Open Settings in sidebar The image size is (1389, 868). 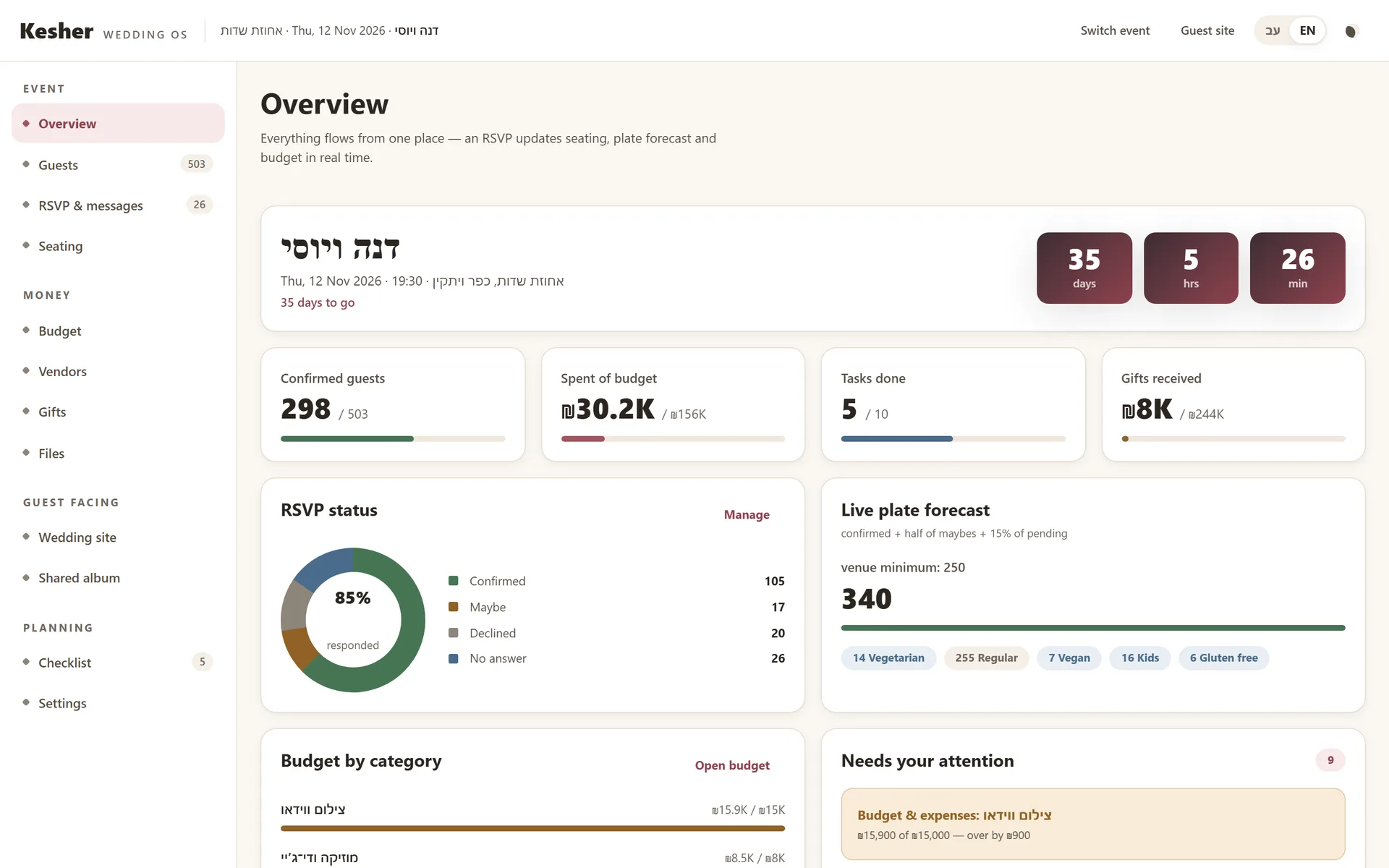point(118,702)
